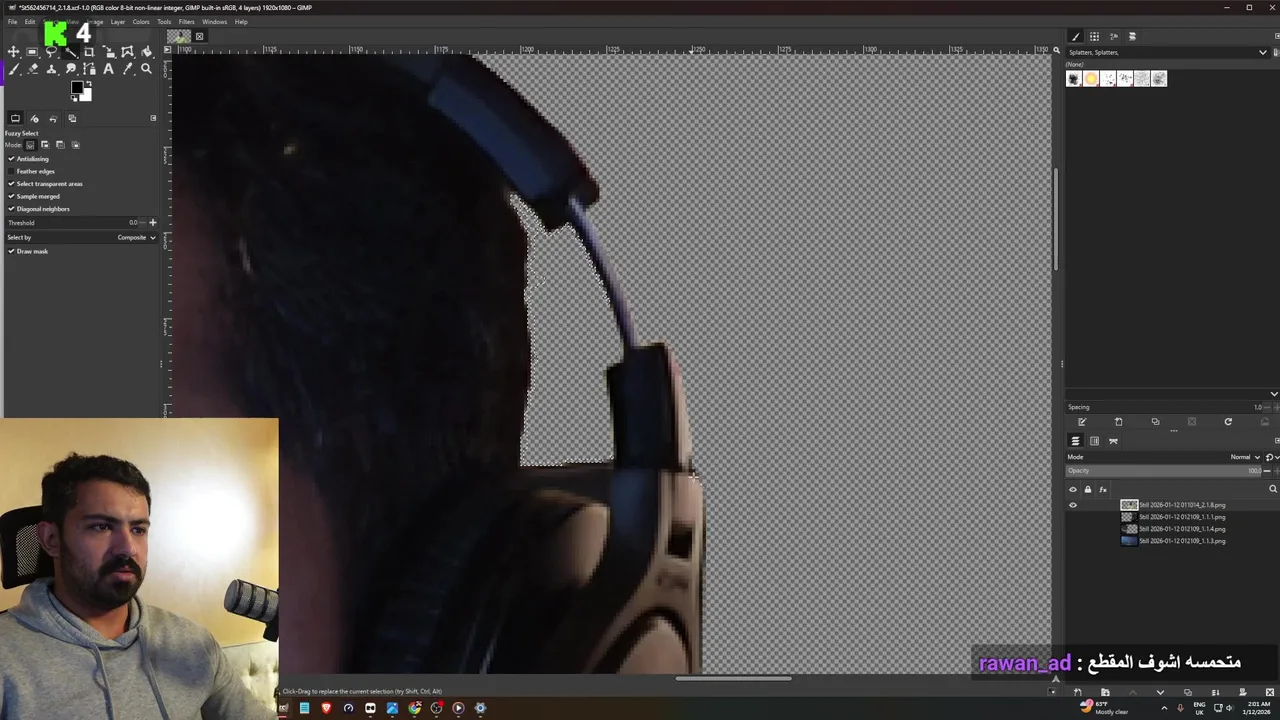
Task: Open the Windows menu
Action: coord(214,22)
